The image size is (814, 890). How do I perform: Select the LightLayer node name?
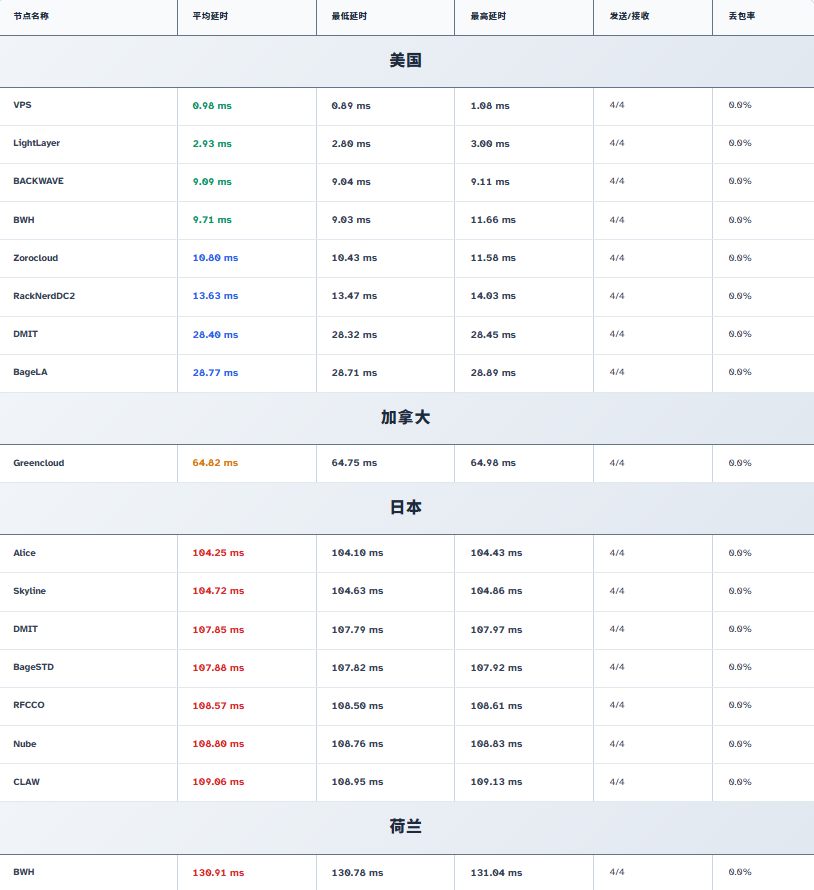point(37,143)
